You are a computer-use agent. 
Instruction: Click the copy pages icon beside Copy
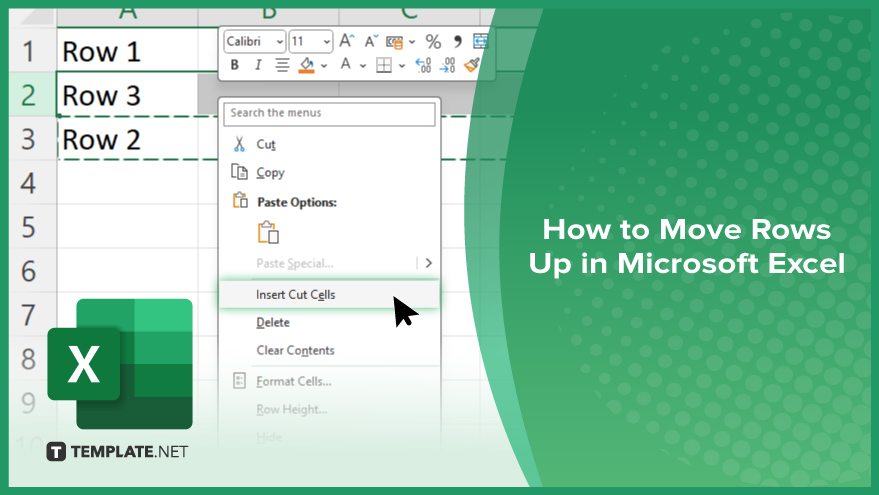(x=239, y=172)
